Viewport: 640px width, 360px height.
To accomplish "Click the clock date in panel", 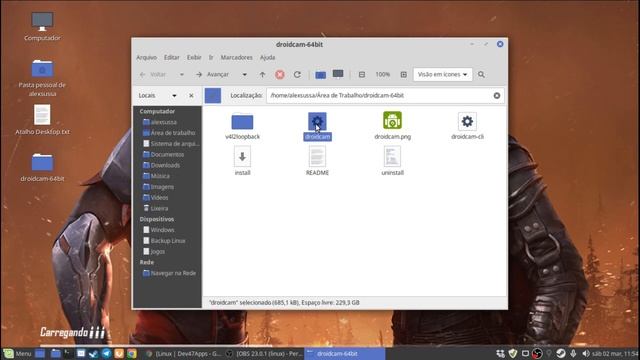I will [616, 353].
